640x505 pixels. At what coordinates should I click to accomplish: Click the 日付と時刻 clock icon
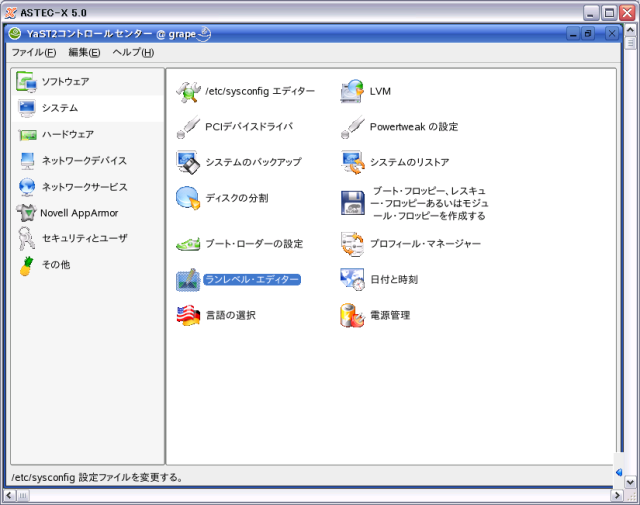[x=352, y=279]
